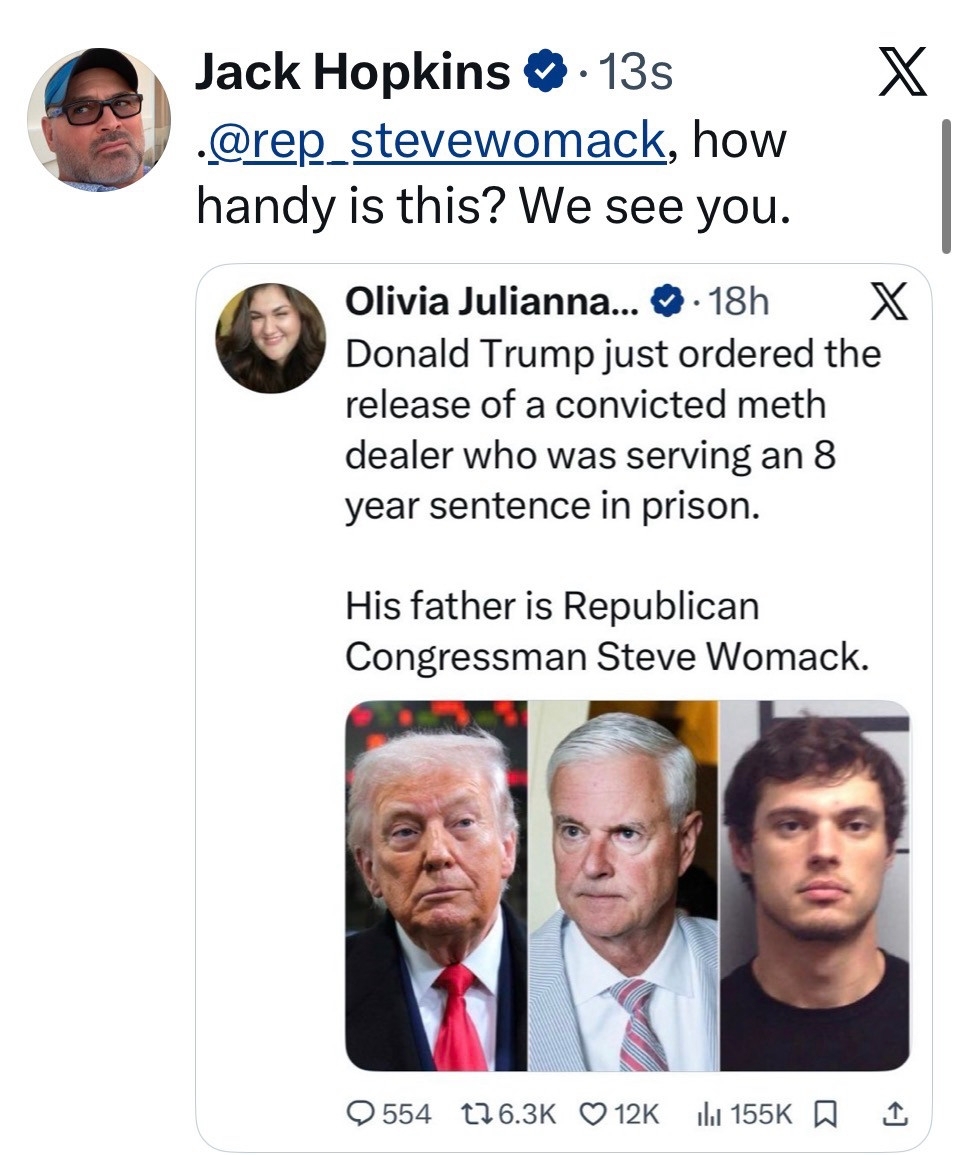Image resolution: width=960 pixels, height=1155 pixels.
Task: Click the small X logo inside quoted tweet
Action: coord(889,302)
